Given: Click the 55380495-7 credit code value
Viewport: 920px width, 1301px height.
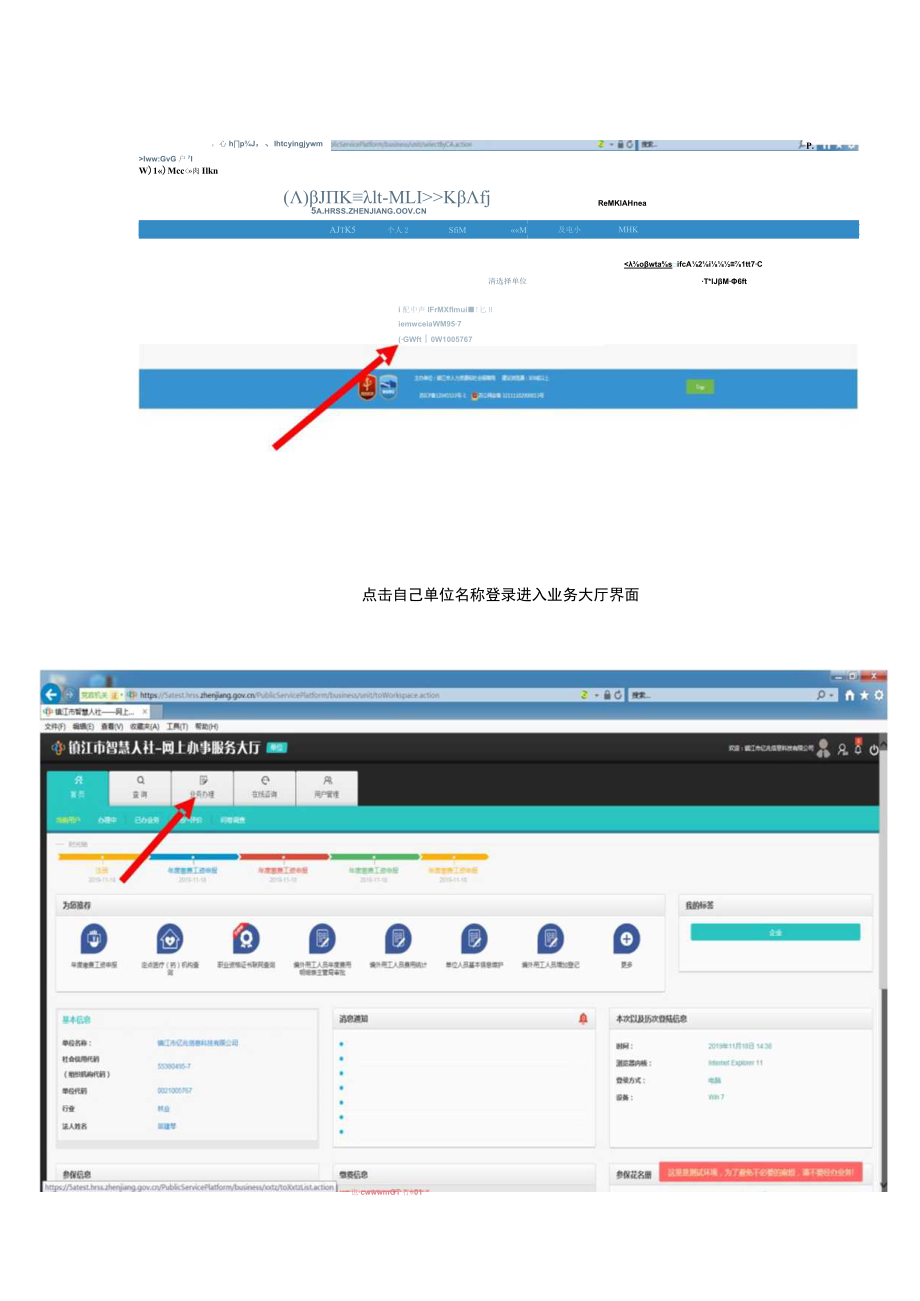Looking at the screenshot, I should coord(172,1066).
